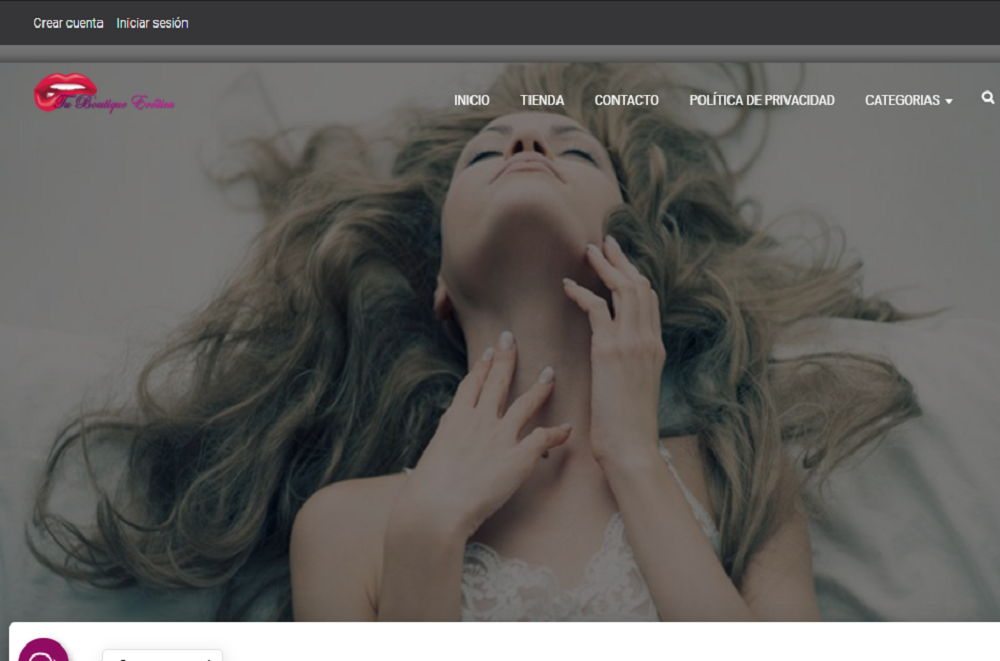Go to the INICIO page
Screen dimensions: 1000x661
click(471, 100)
